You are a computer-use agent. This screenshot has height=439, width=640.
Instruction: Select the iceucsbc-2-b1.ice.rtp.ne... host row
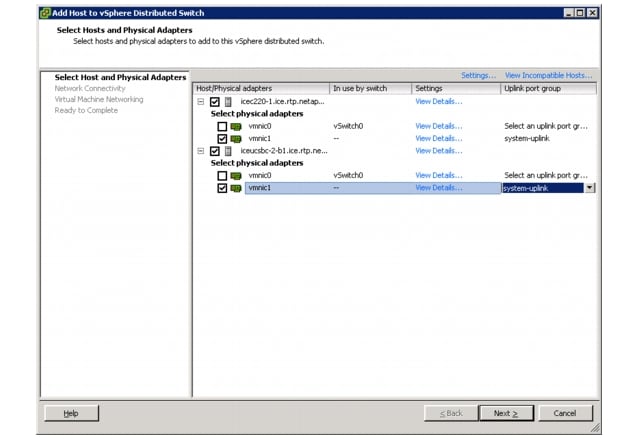(x=284, y=151)
